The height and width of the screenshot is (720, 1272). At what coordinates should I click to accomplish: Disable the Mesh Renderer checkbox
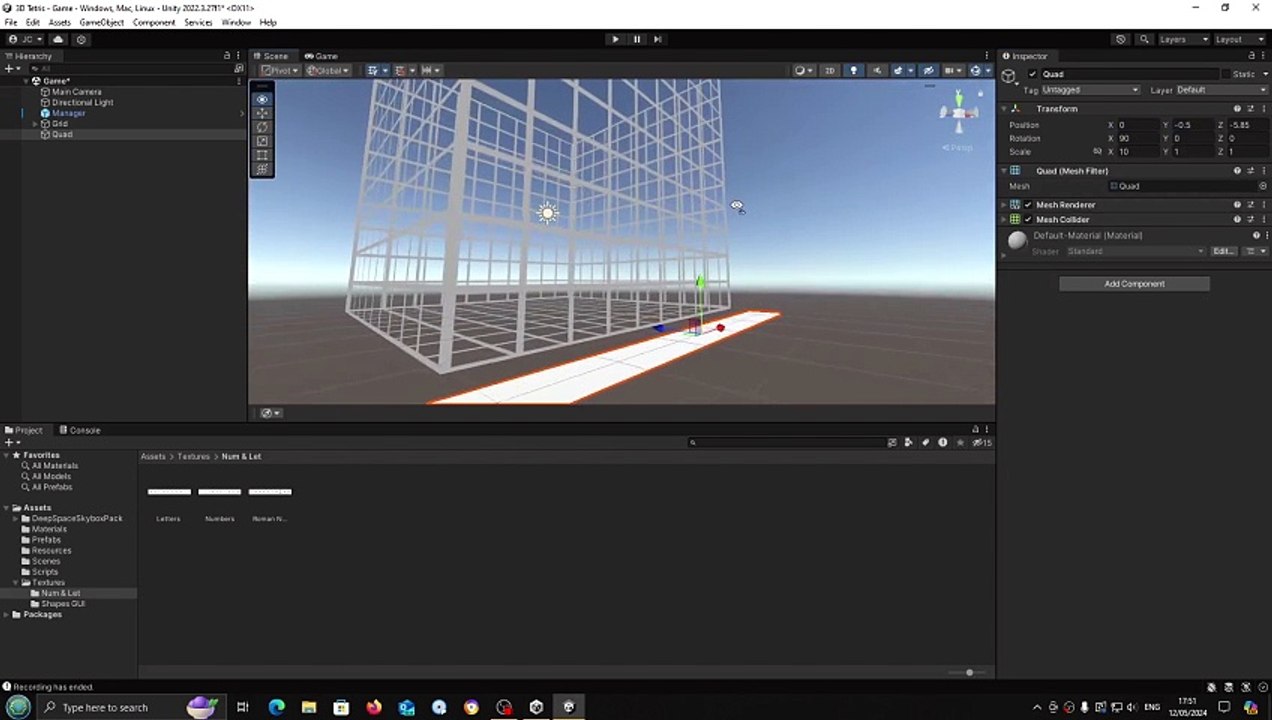[1028, 205]
